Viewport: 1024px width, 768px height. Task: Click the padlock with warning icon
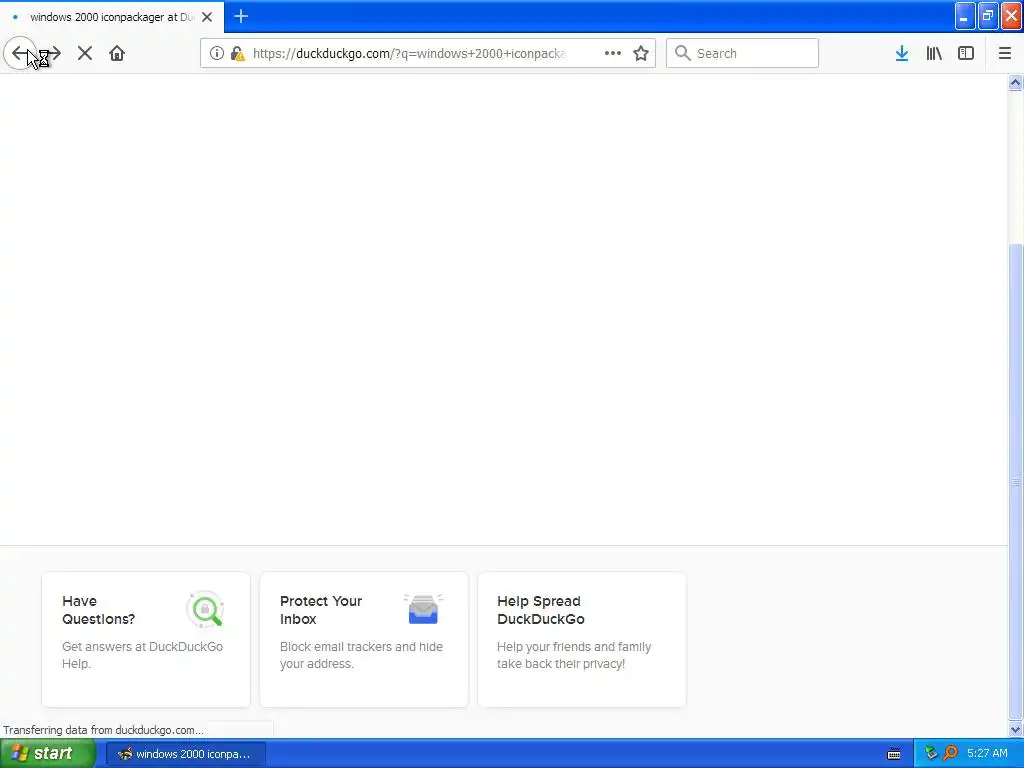click(238, 54)
